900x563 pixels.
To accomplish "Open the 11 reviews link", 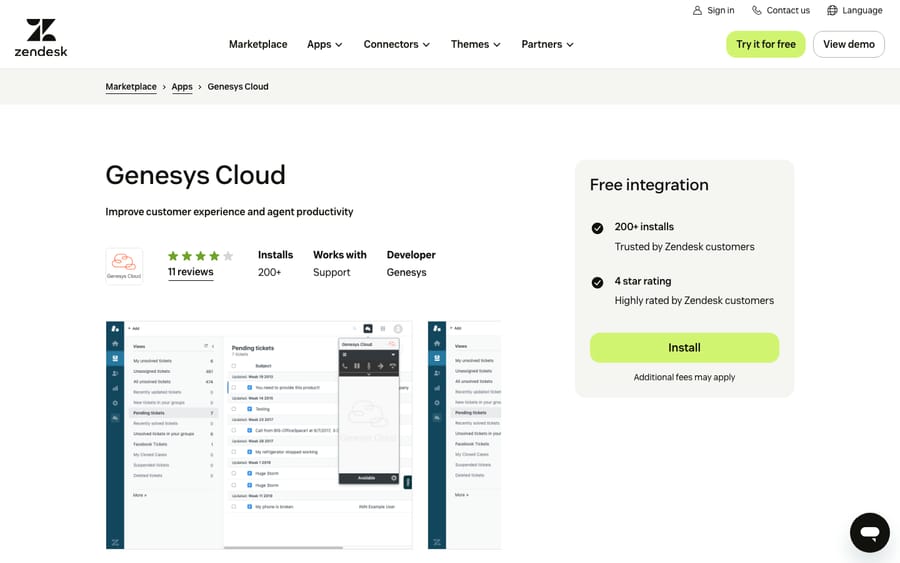I will point(191,272).
